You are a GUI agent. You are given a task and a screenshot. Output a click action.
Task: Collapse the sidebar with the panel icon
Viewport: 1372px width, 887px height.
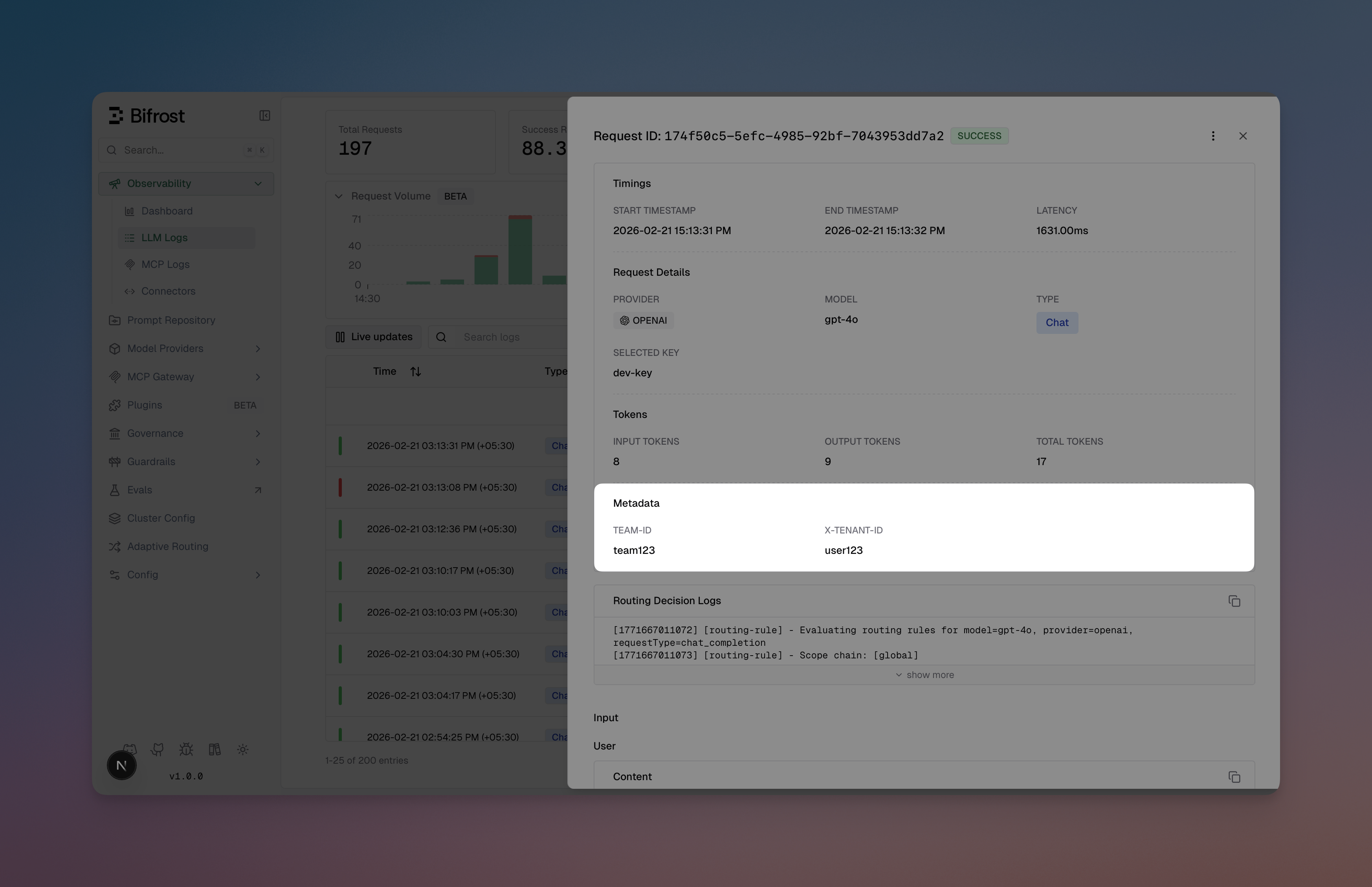[264, 115]
